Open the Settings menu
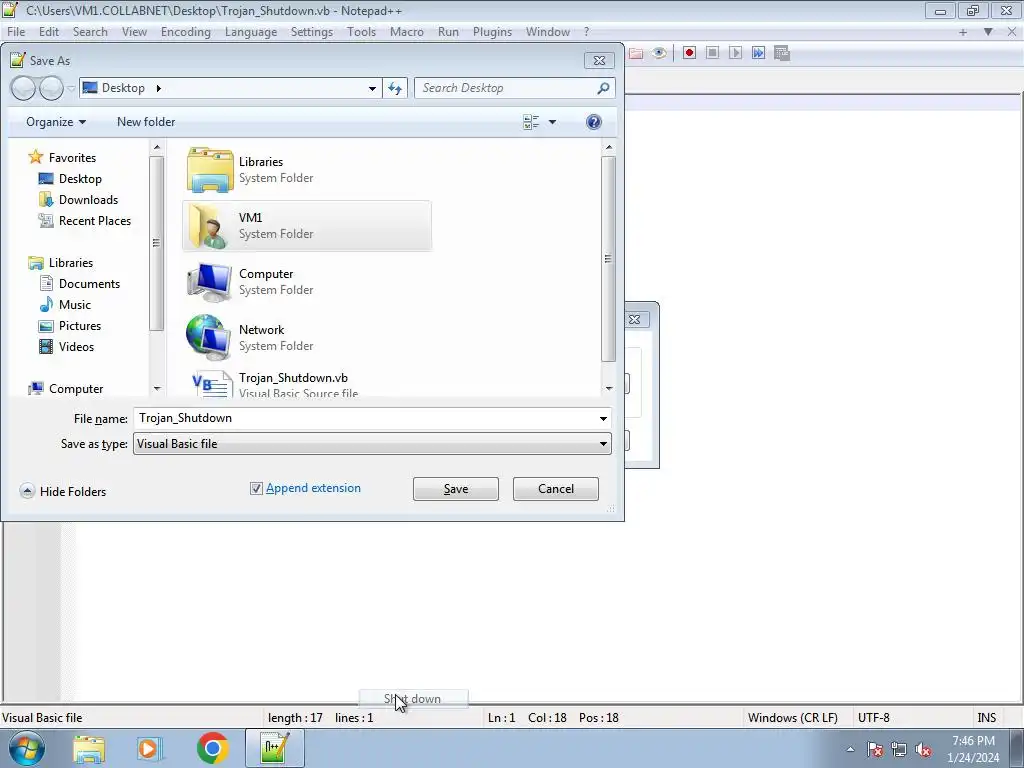 [312, 32]
